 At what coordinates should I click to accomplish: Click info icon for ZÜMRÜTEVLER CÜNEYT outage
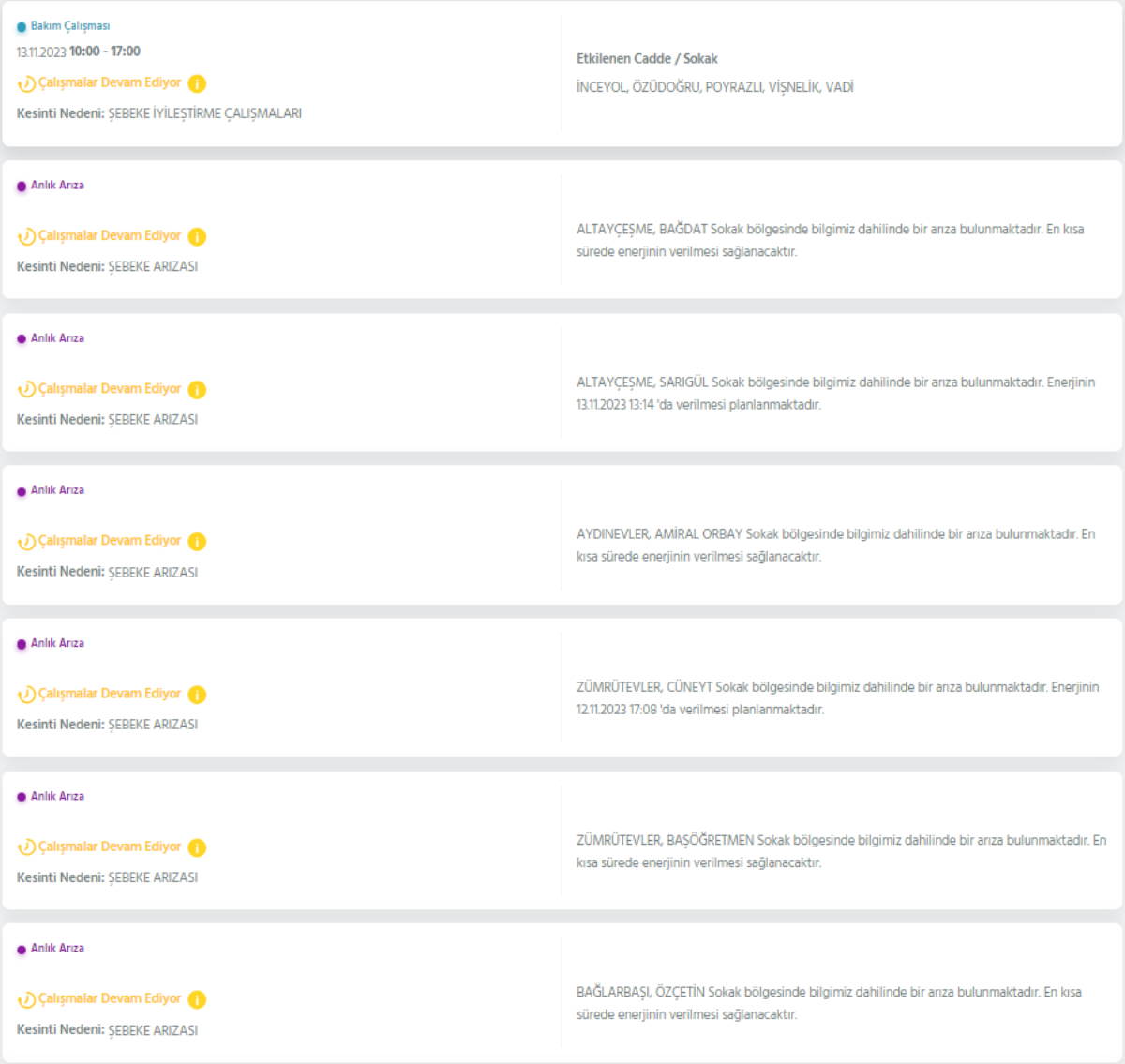click(197, 695)
